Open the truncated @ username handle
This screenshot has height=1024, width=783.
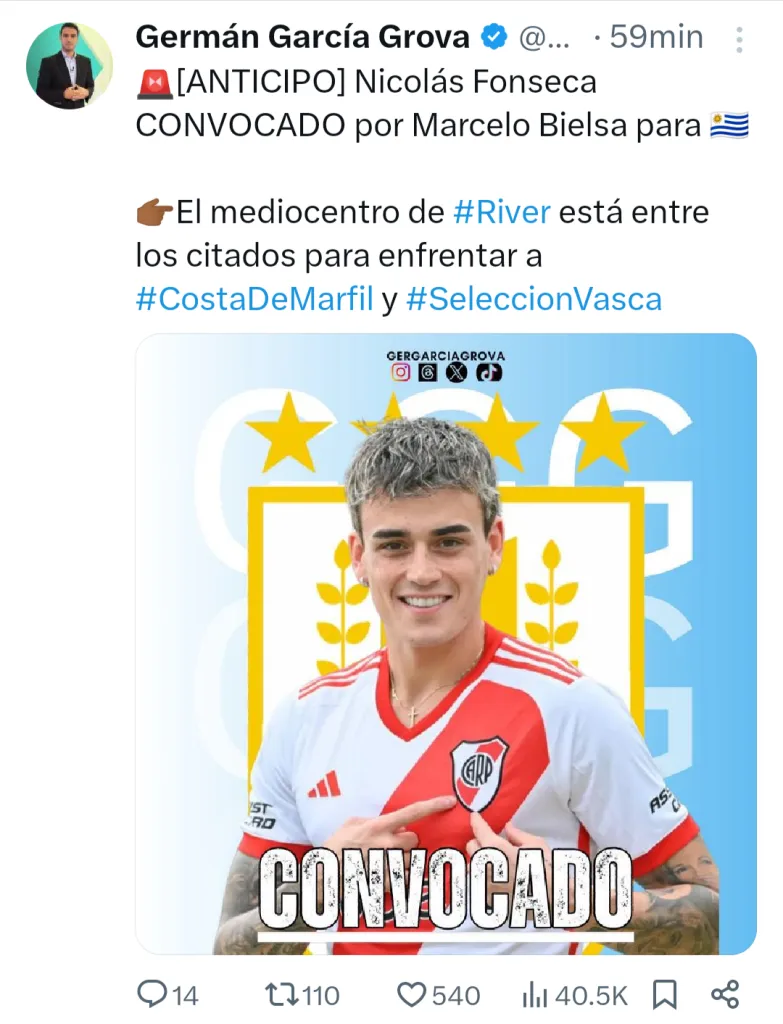(544, 38)
